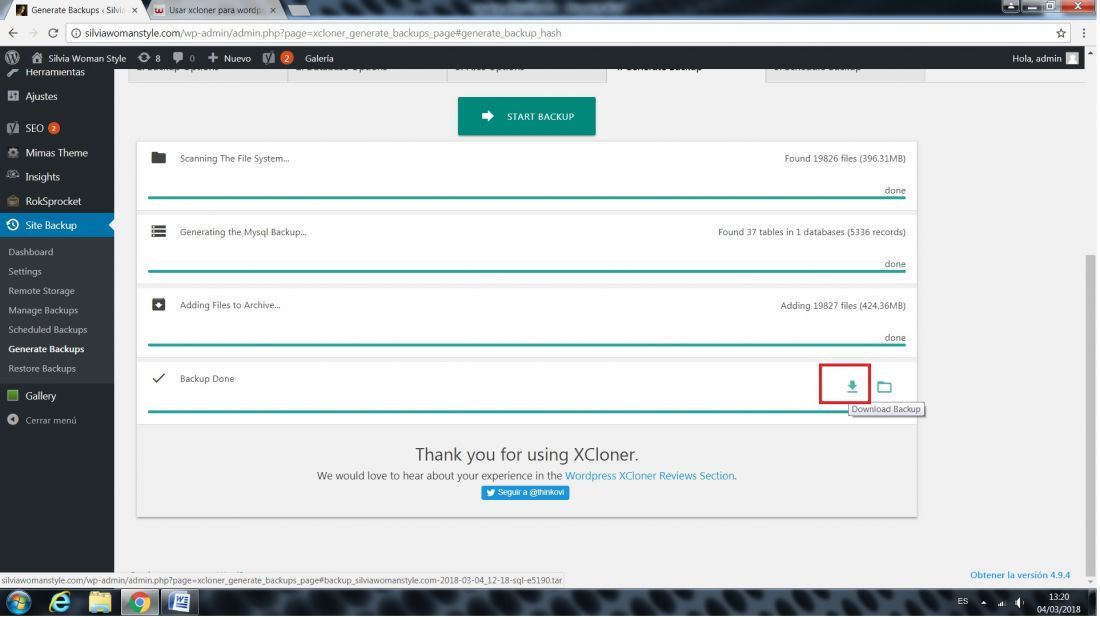The height and width of the screenshot is (617, 1100).
Task: Click Generating the Mysql Backup list icon
Action: pos(159,231)
